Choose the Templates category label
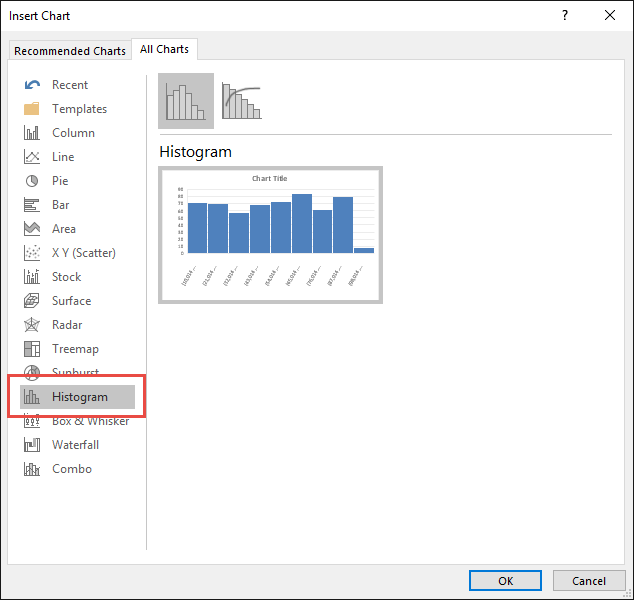 click(x=79, y=109)
